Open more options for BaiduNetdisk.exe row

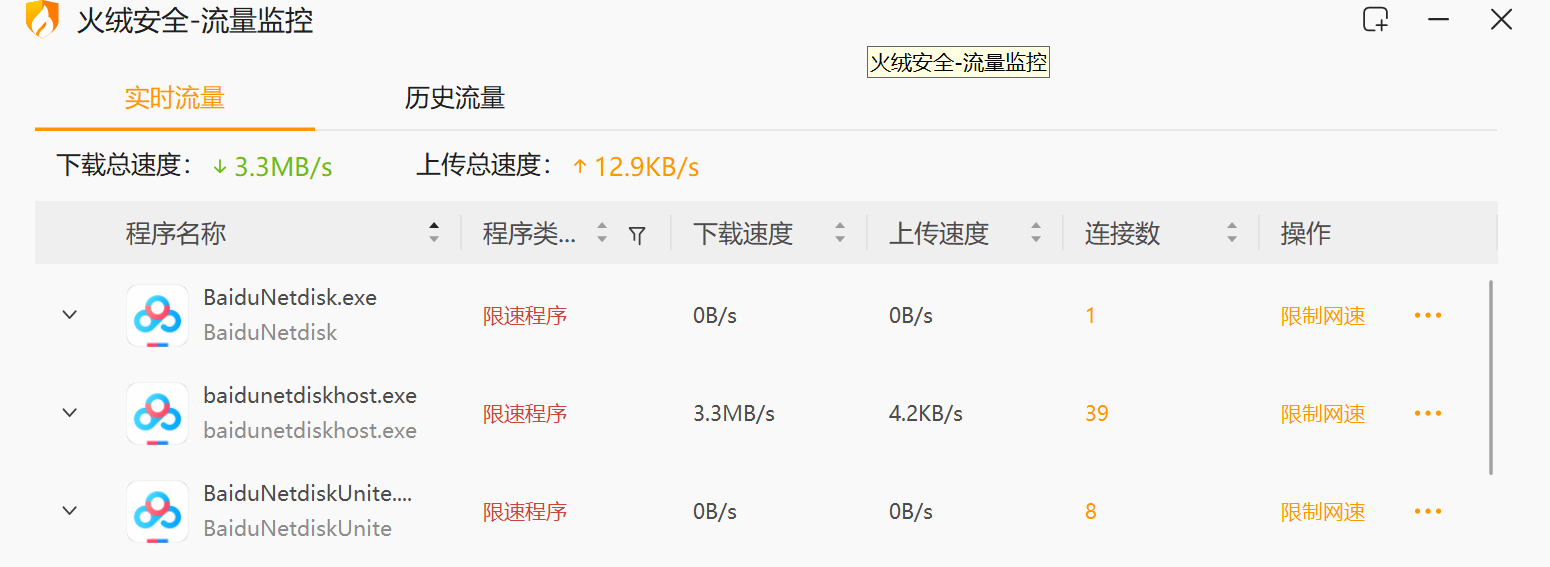point(1427,316)
